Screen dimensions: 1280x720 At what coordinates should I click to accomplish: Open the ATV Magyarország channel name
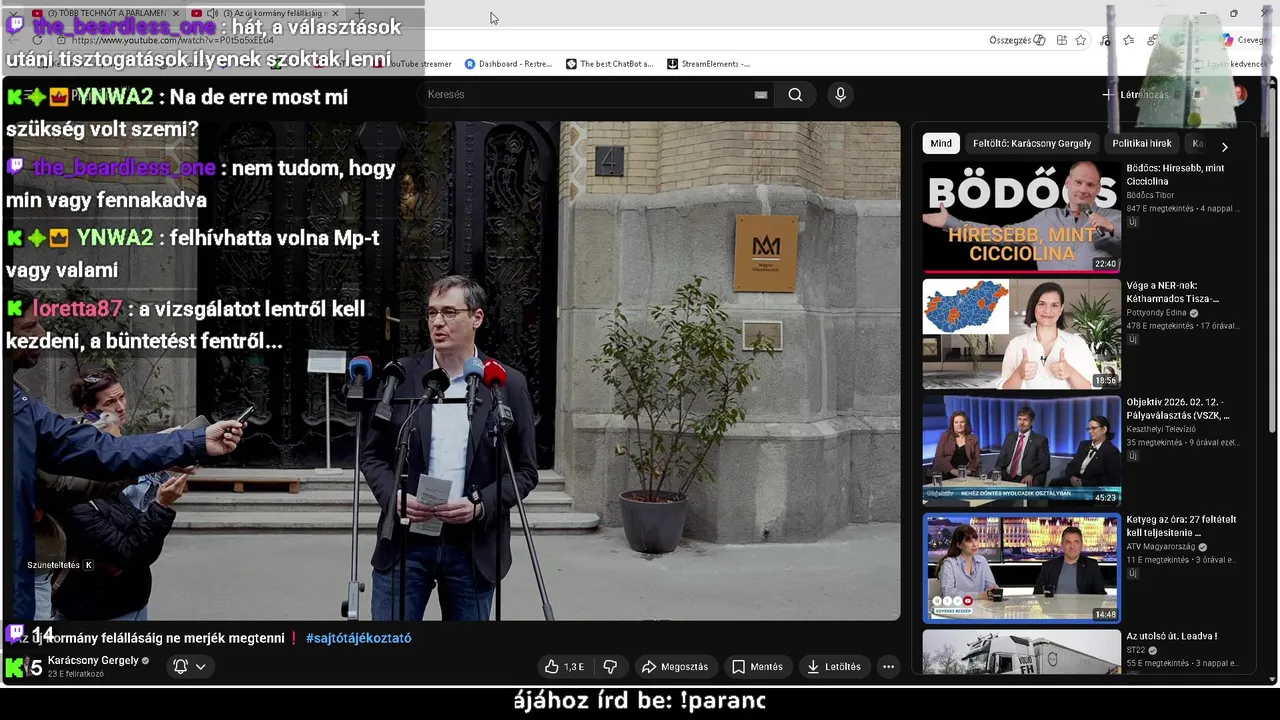(1161, 547)
